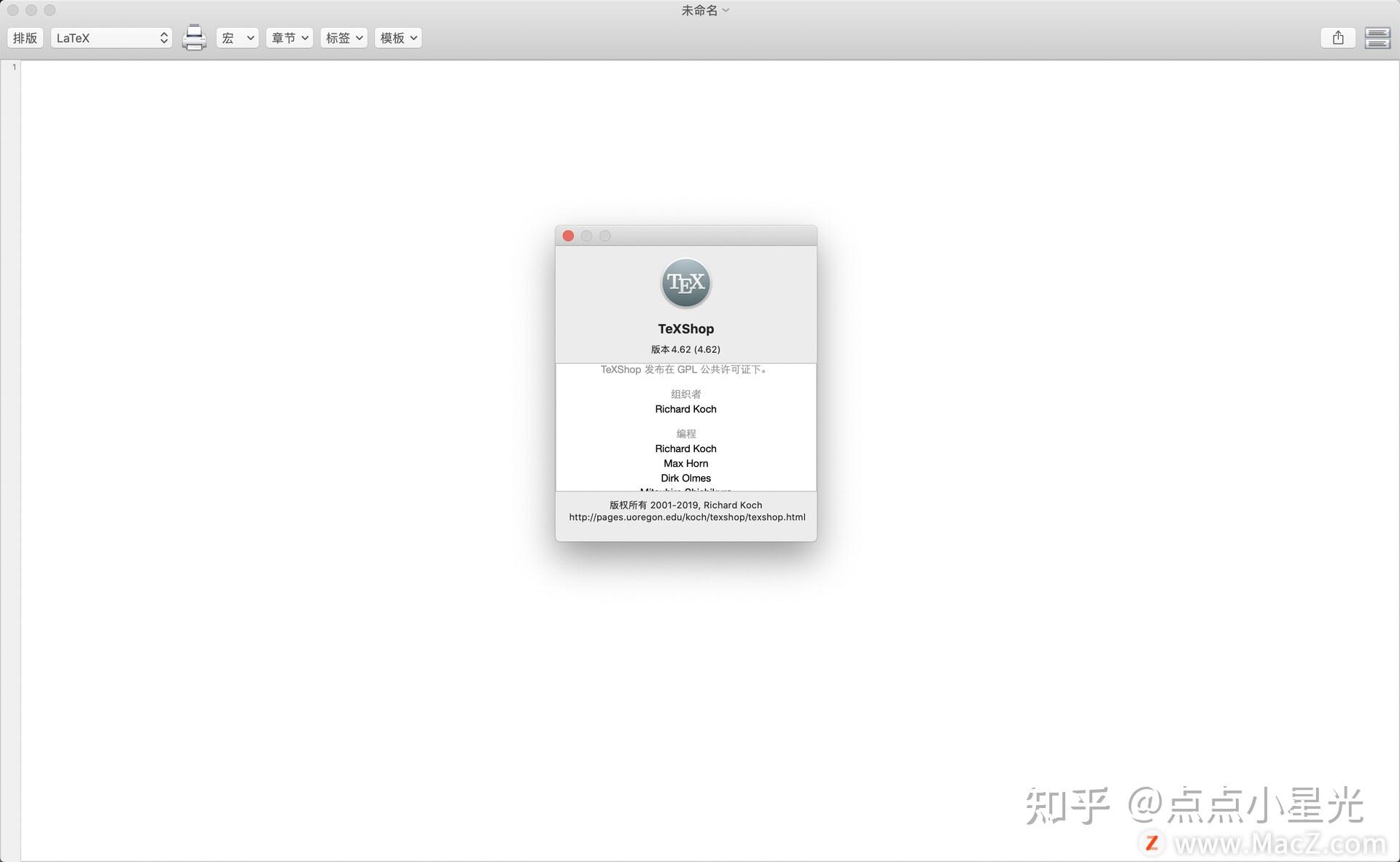Click the TeXShop TeX logo icon
Image resolution: width=1400 pixels, height=862 pixels.
tap(685, 283)
